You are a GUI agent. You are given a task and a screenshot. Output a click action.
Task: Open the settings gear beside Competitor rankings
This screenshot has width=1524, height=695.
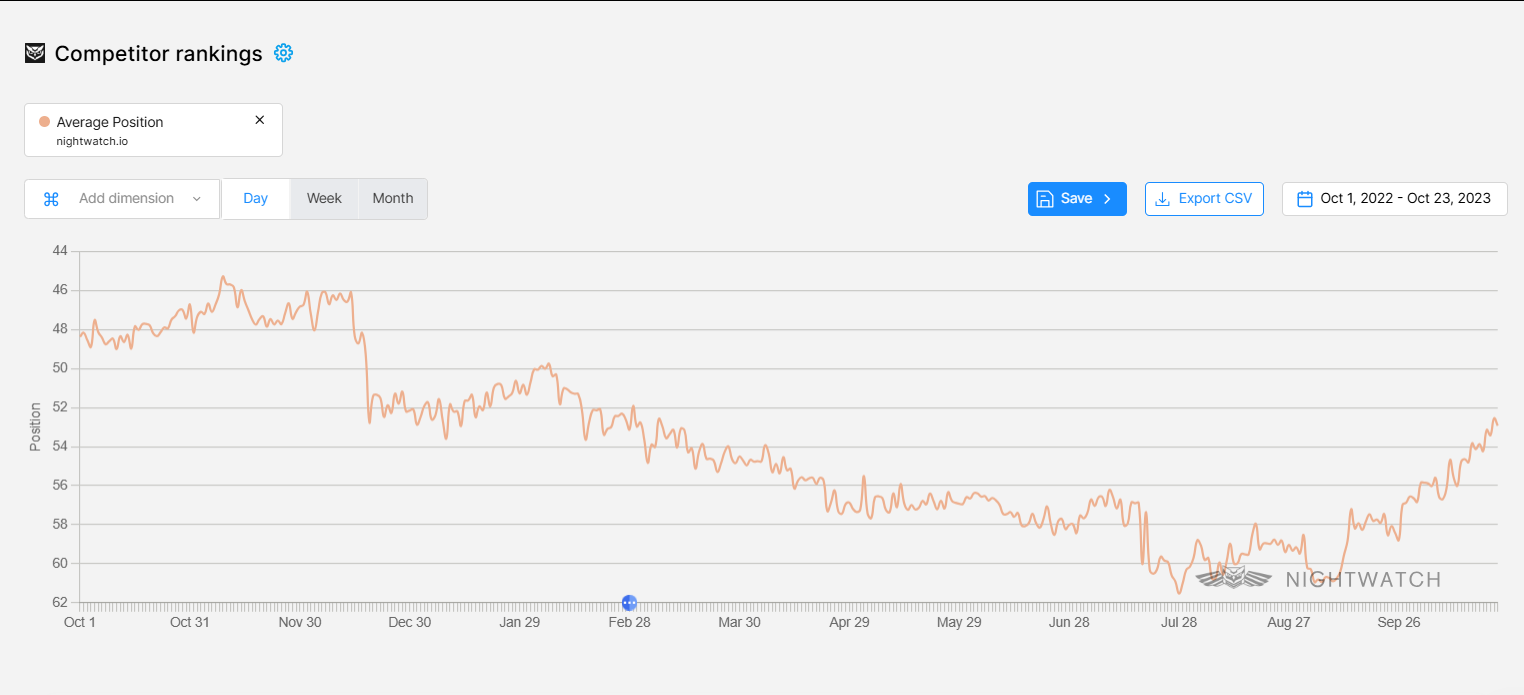pyautogui.click(x=283, y=53)
